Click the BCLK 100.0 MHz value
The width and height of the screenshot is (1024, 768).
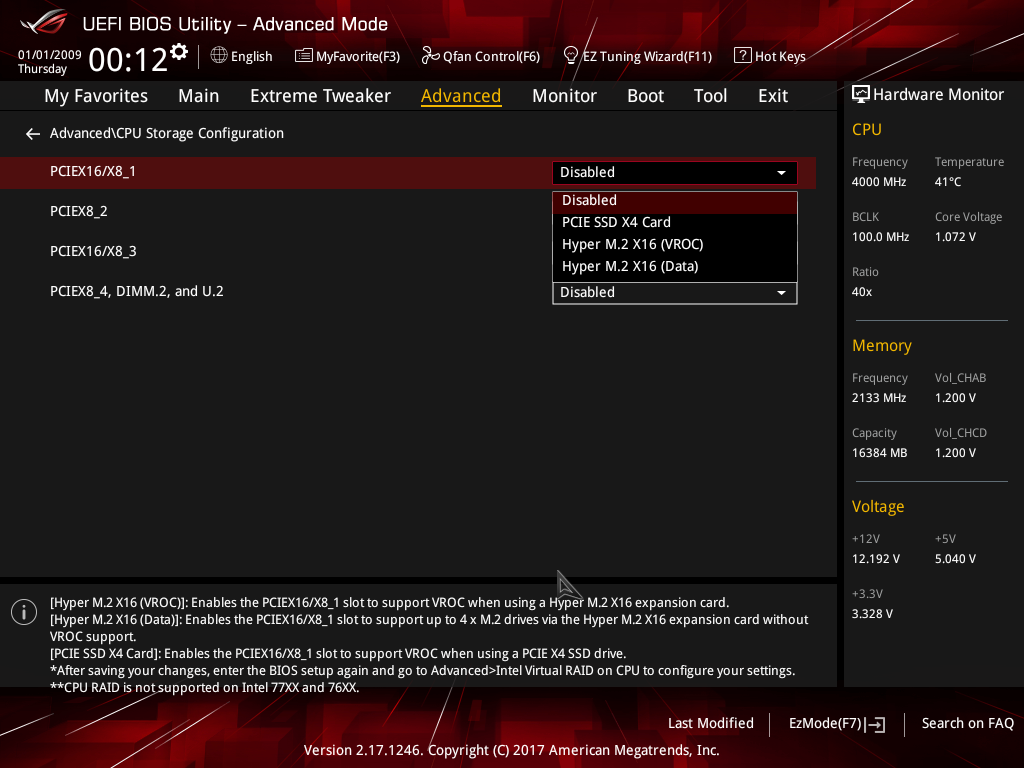(880, 237)
